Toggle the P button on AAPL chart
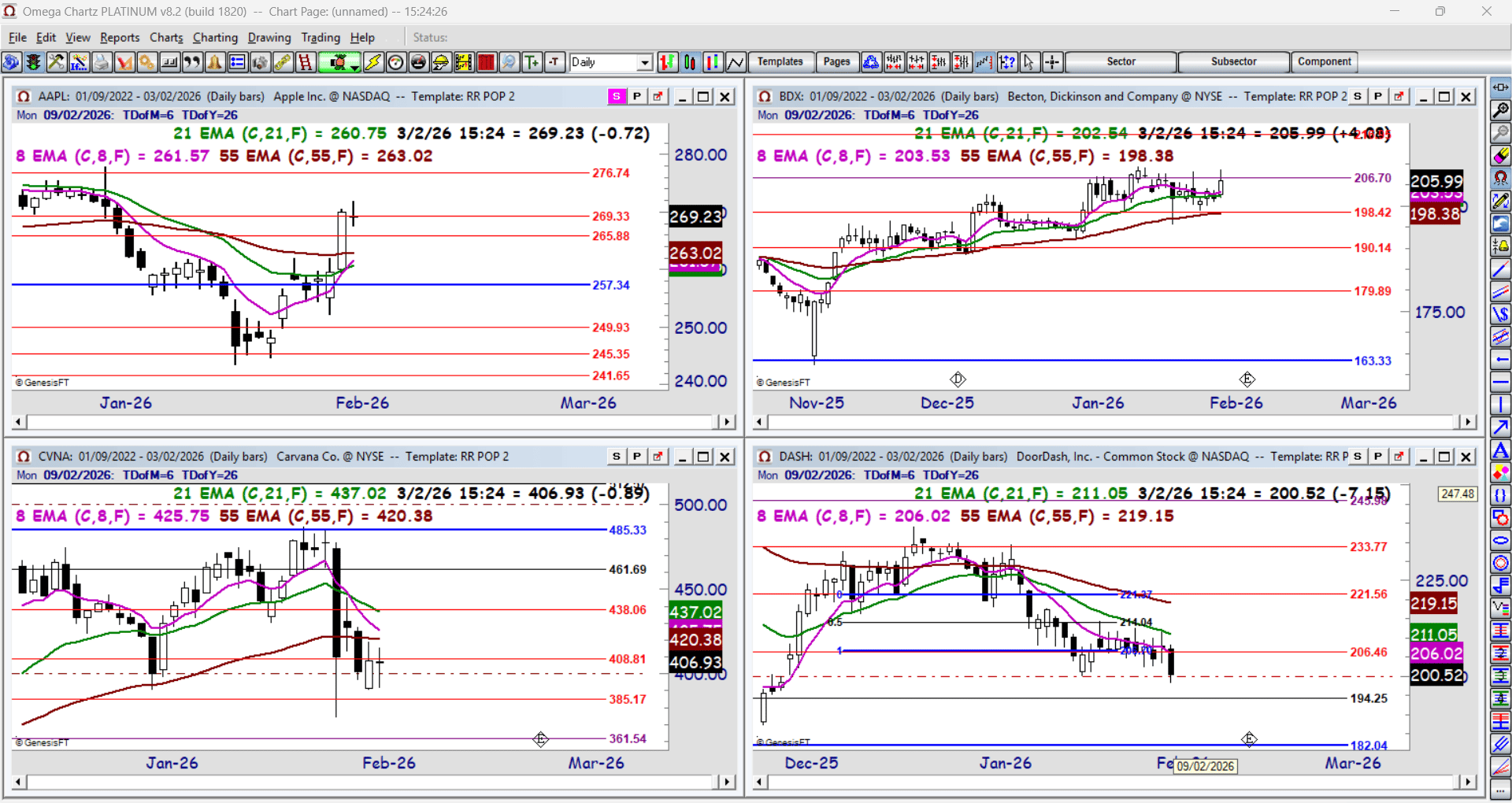This screenshot has width=1512, height=803. pyautogui.click(x=637, y=97)
